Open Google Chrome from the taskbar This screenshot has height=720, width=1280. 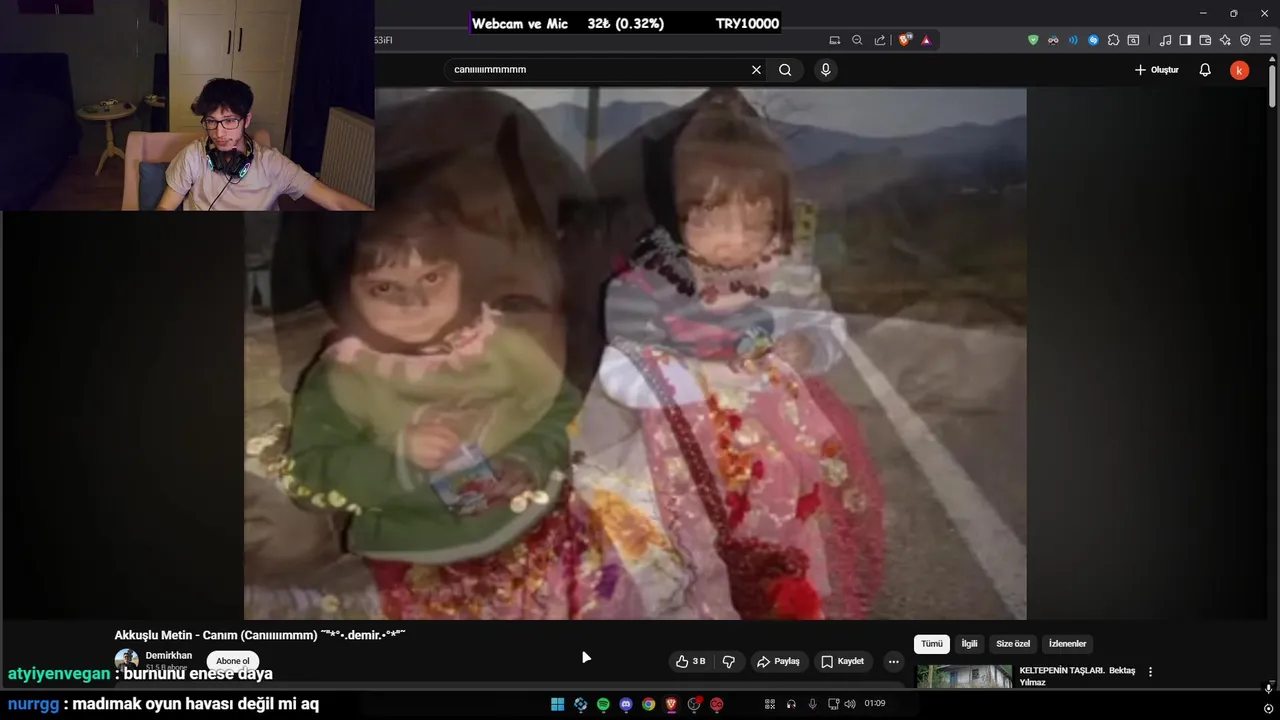pos(649,704)
